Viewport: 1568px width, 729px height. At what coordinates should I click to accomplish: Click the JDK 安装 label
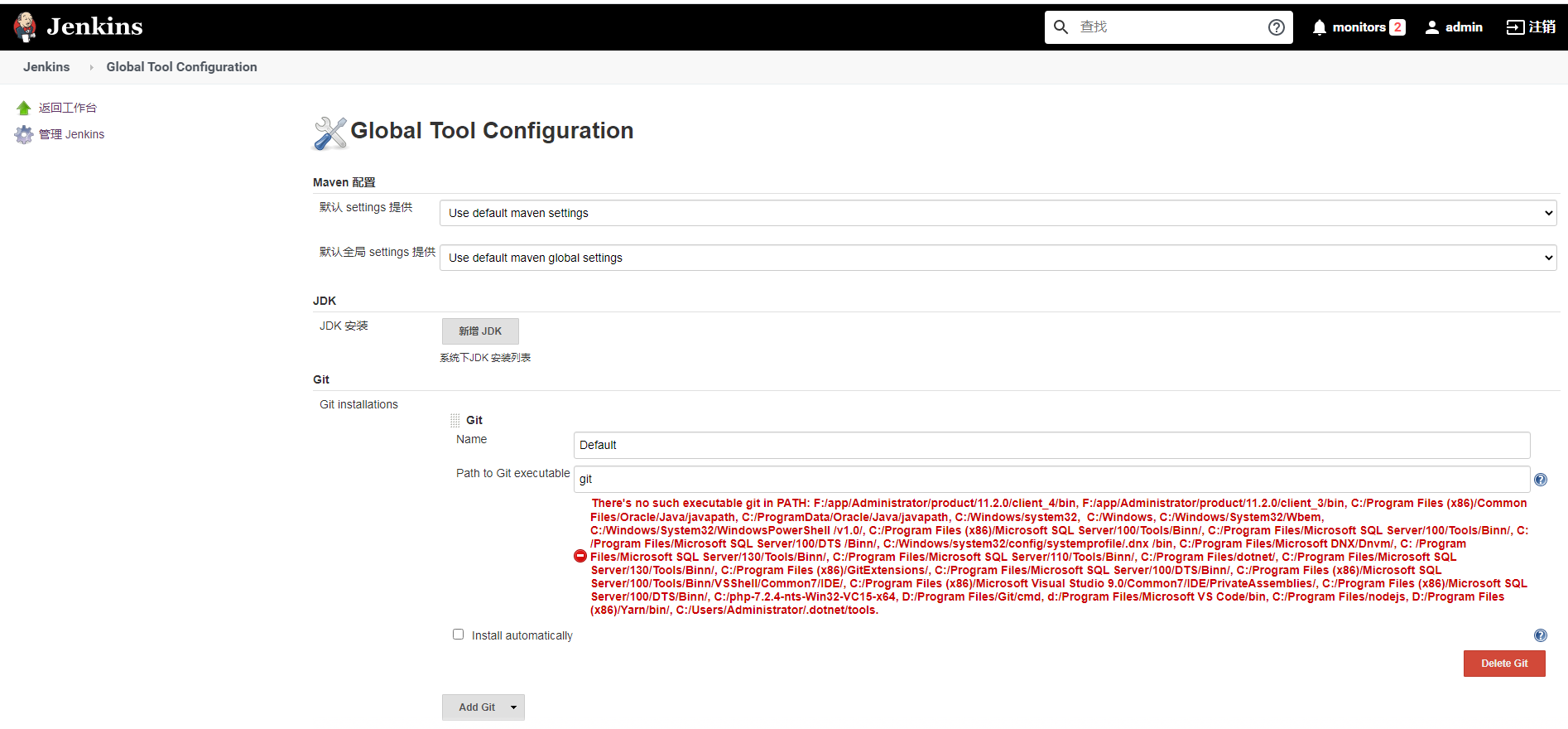pyautogui.click(x=344, y=326)
